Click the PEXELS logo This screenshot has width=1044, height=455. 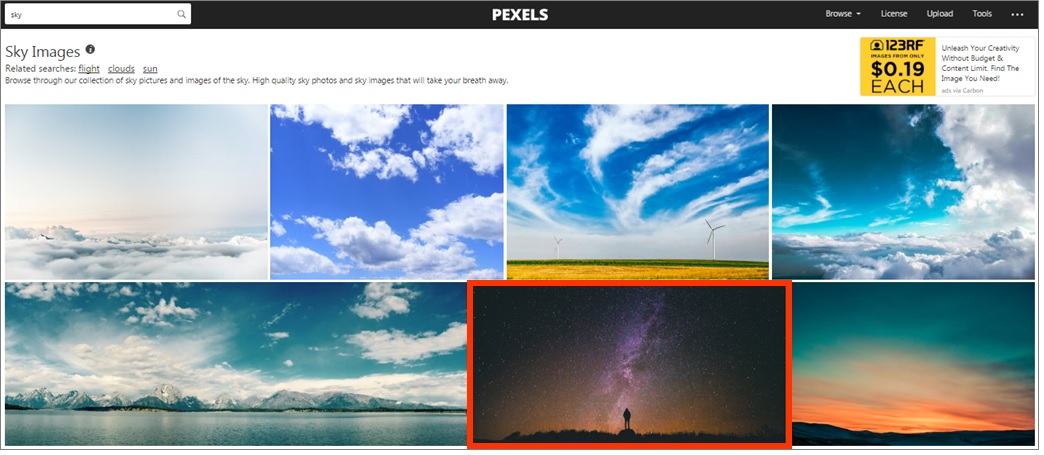pyautogui.click(x=520, y=15)
